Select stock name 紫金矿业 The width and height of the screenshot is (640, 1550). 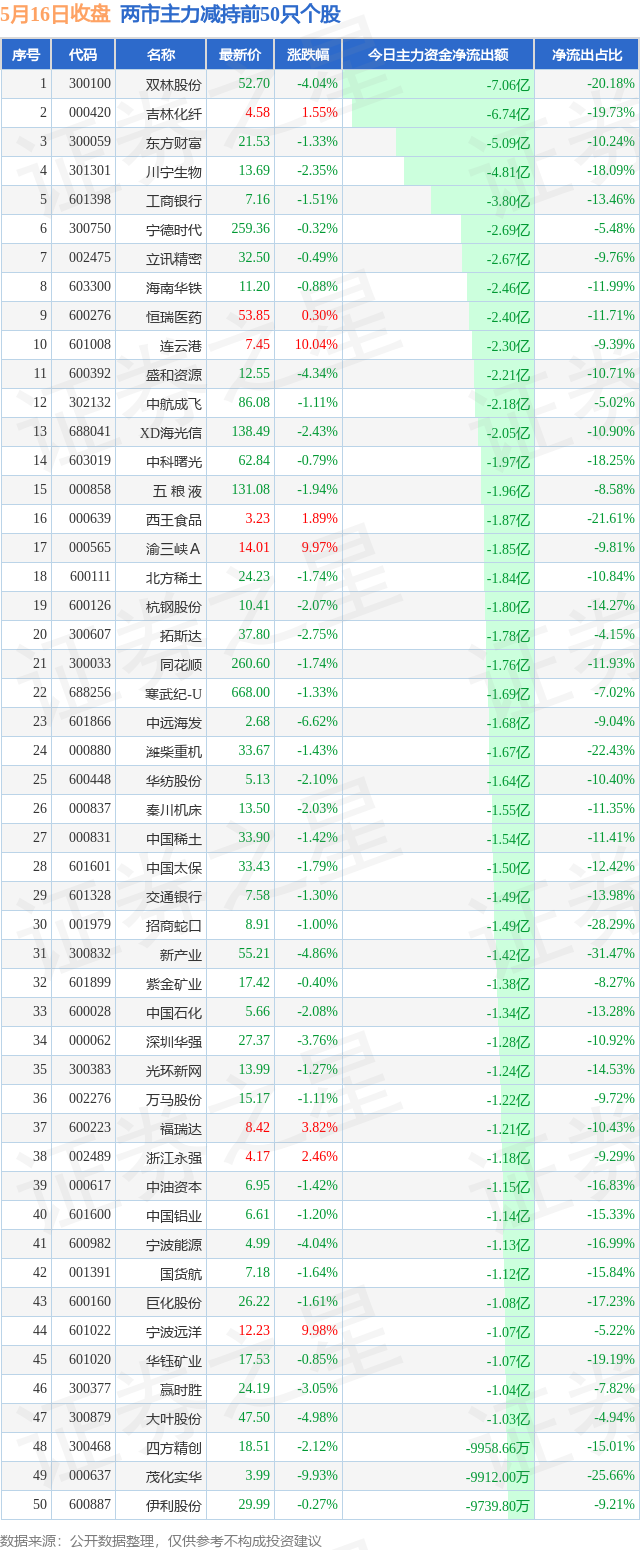tap(174, 983)
